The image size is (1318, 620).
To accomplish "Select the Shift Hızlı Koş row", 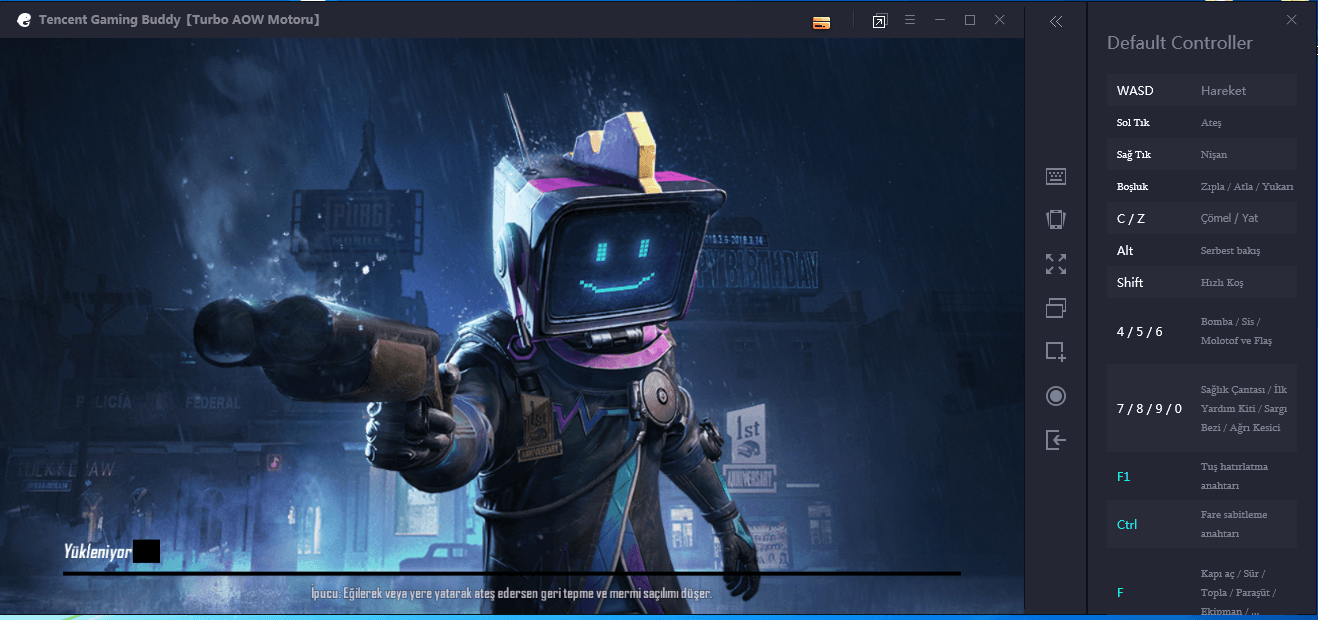I will click(1201, 282).
